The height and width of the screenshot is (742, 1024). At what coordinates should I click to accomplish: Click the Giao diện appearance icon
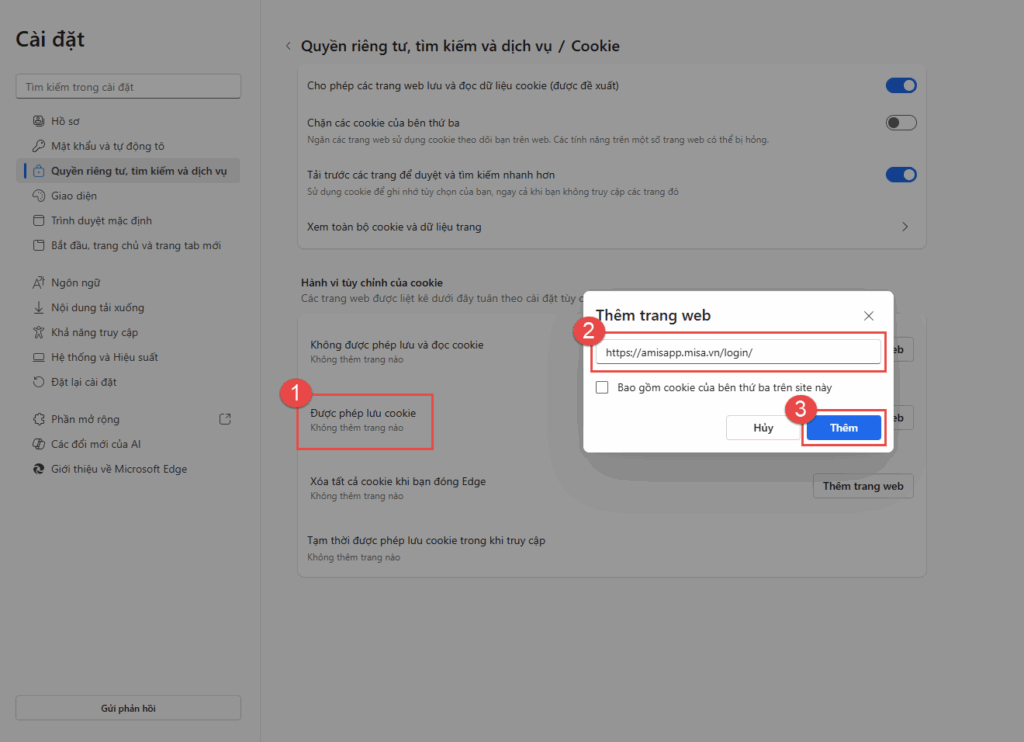click(38, 196)
